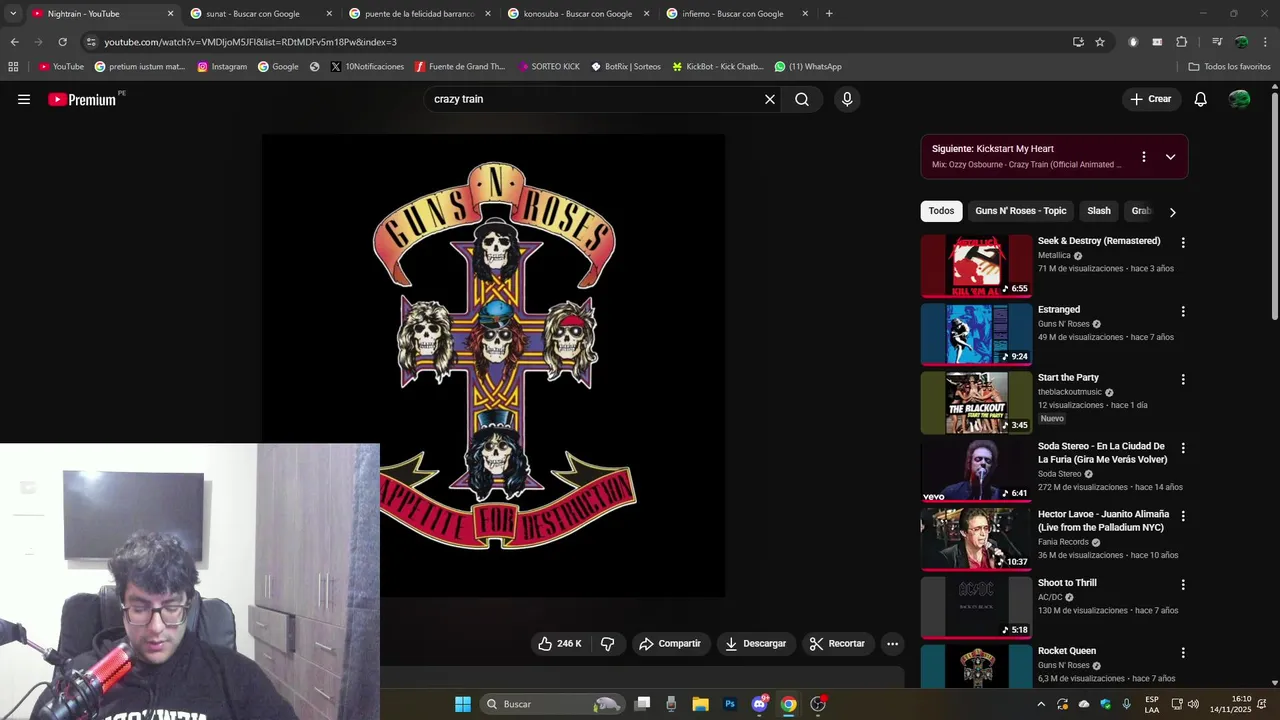The height and width of the screenshot is (720, 1280).
Task: Open Todos los favoritos folder
Action: [x=1229, y=67]
